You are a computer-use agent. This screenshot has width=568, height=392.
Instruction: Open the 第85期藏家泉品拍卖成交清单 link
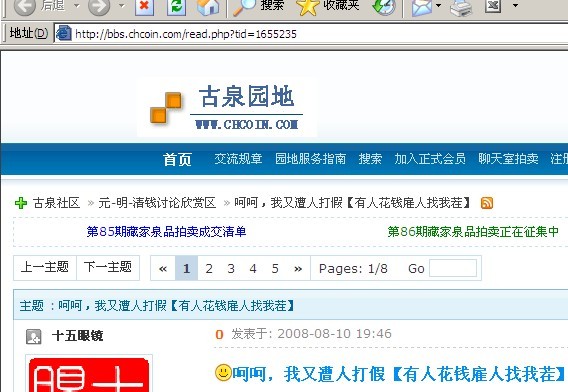pyautogui.click(x=166, y=232)
